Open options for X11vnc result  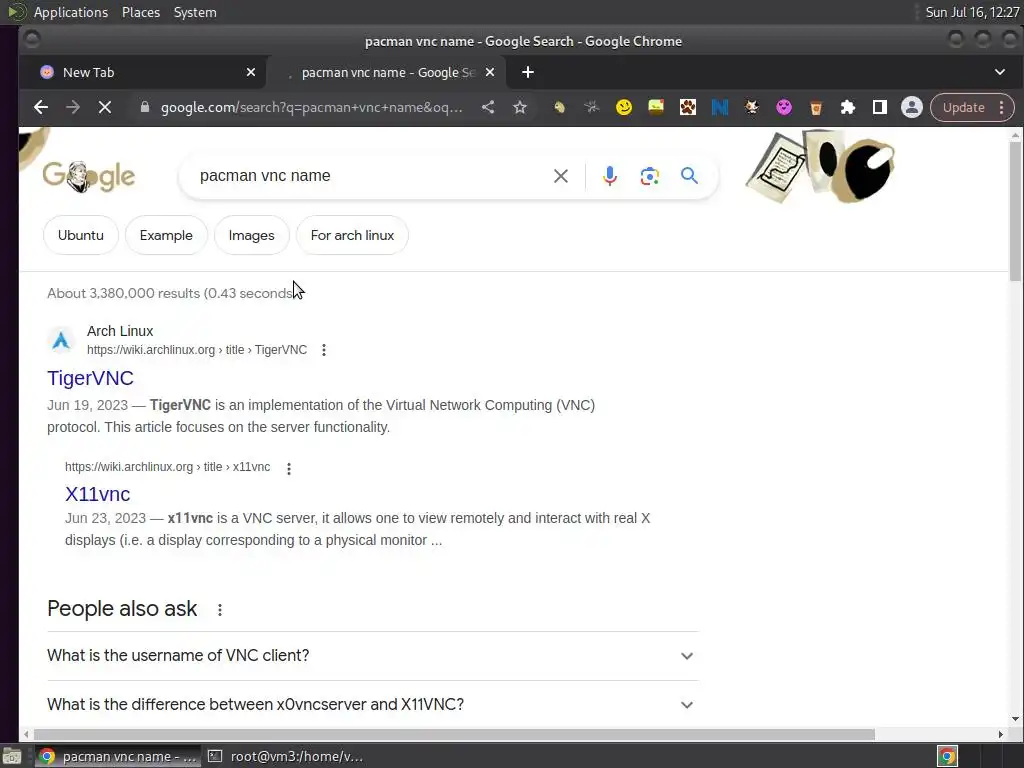click(289, 468)
